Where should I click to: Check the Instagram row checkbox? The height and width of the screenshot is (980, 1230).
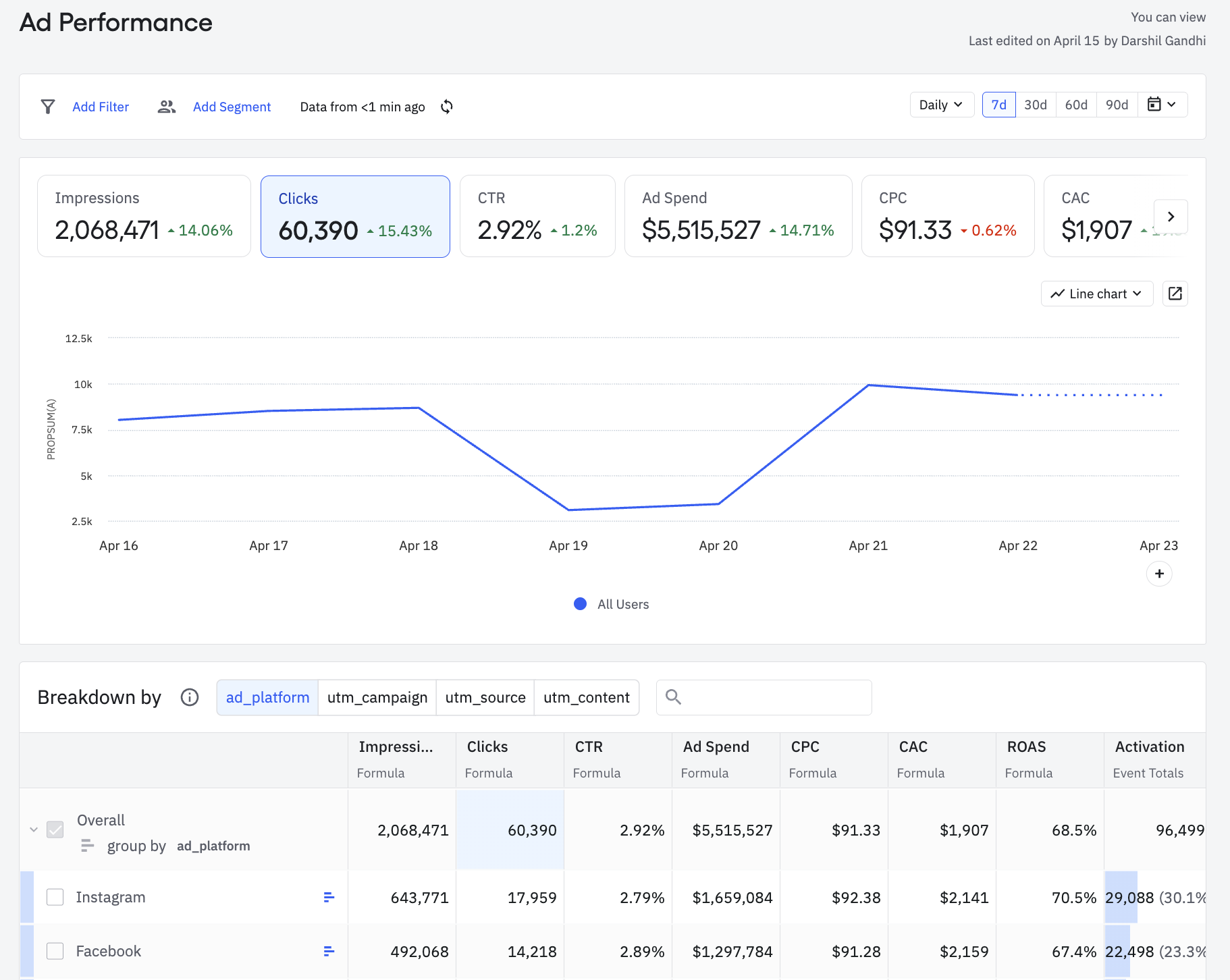pos(55,897)
